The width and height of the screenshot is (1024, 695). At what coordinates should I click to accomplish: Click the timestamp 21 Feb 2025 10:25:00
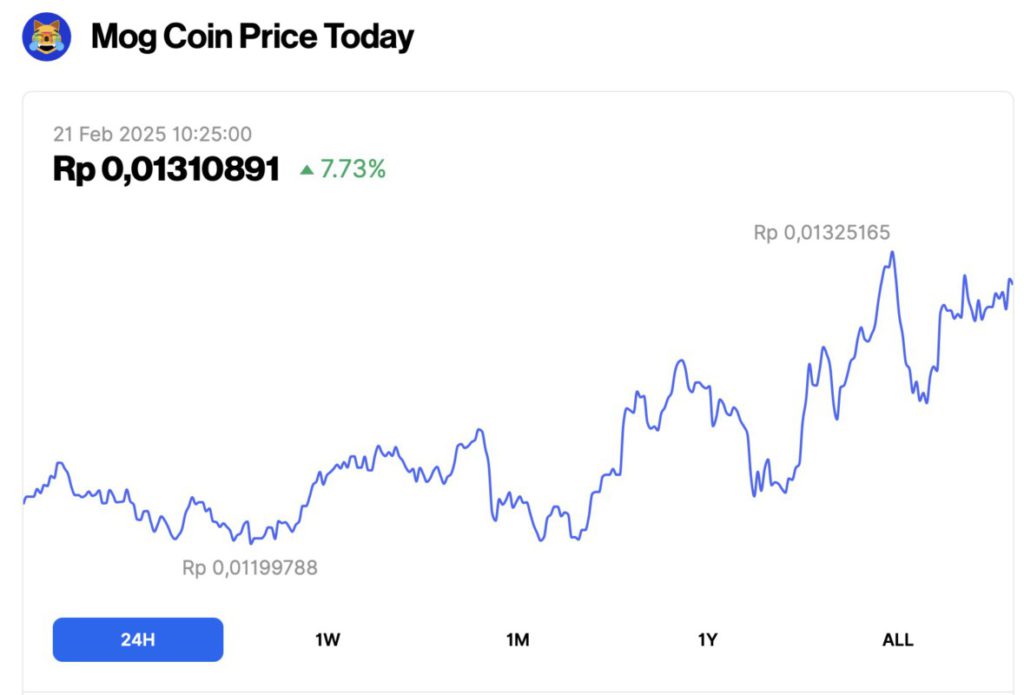pyautogui.click(x=152, y=134)
